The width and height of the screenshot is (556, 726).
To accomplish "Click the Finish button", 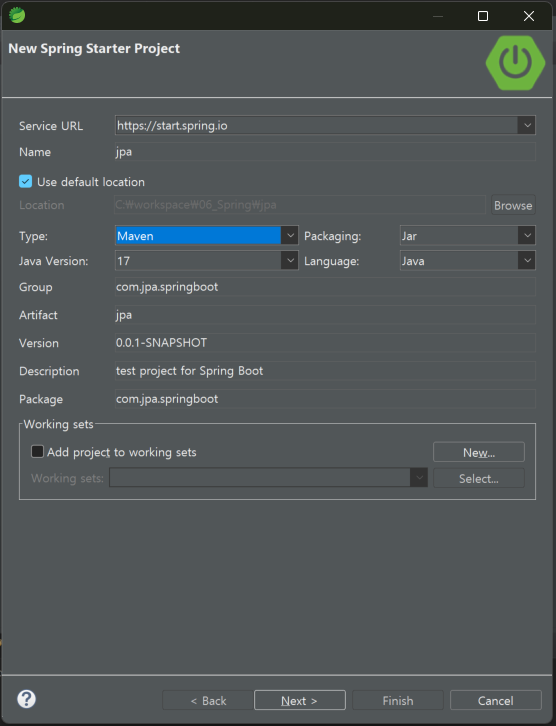I will pos(398,700).
